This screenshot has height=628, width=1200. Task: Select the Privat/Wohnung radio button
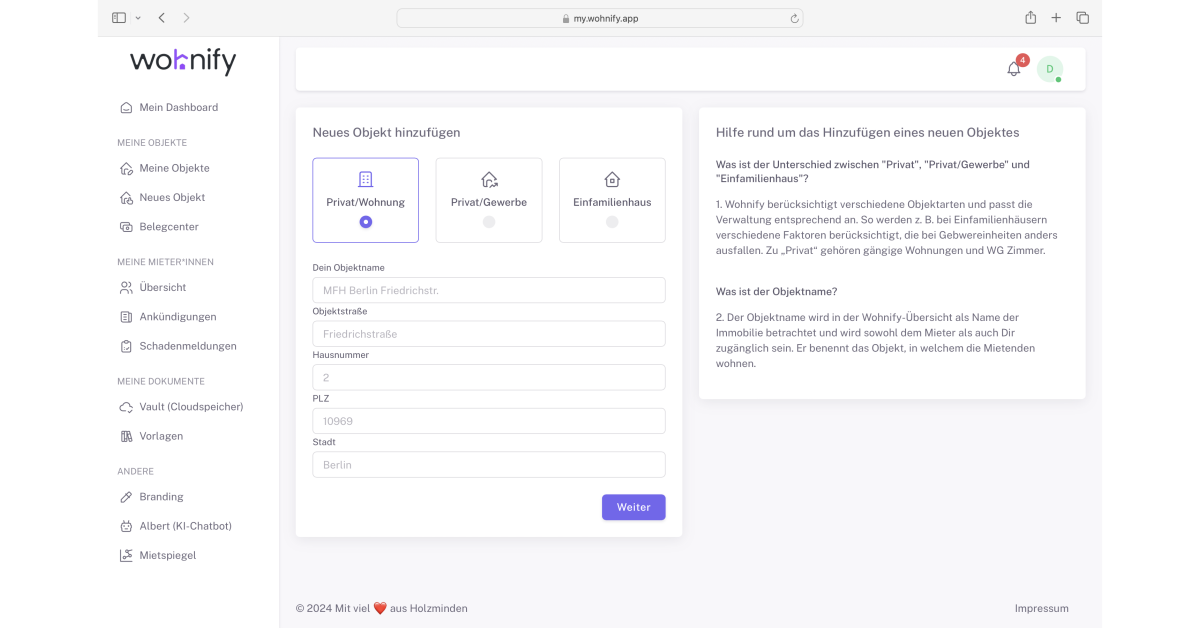point(366,222)
